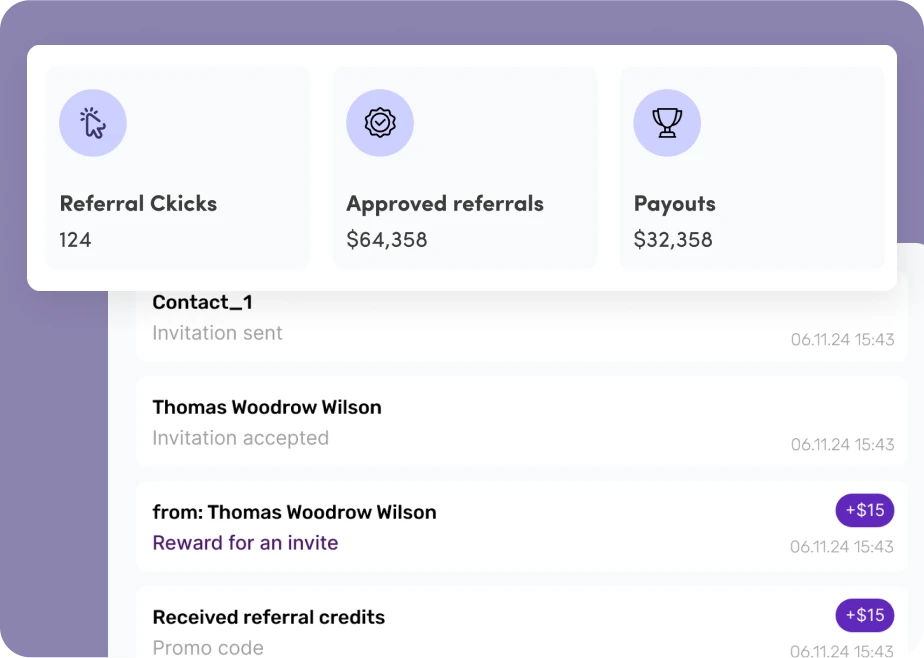Screen dimensions: 924x658
Task: Click the approved badge checkmark icon
Action: click(380, 123)
